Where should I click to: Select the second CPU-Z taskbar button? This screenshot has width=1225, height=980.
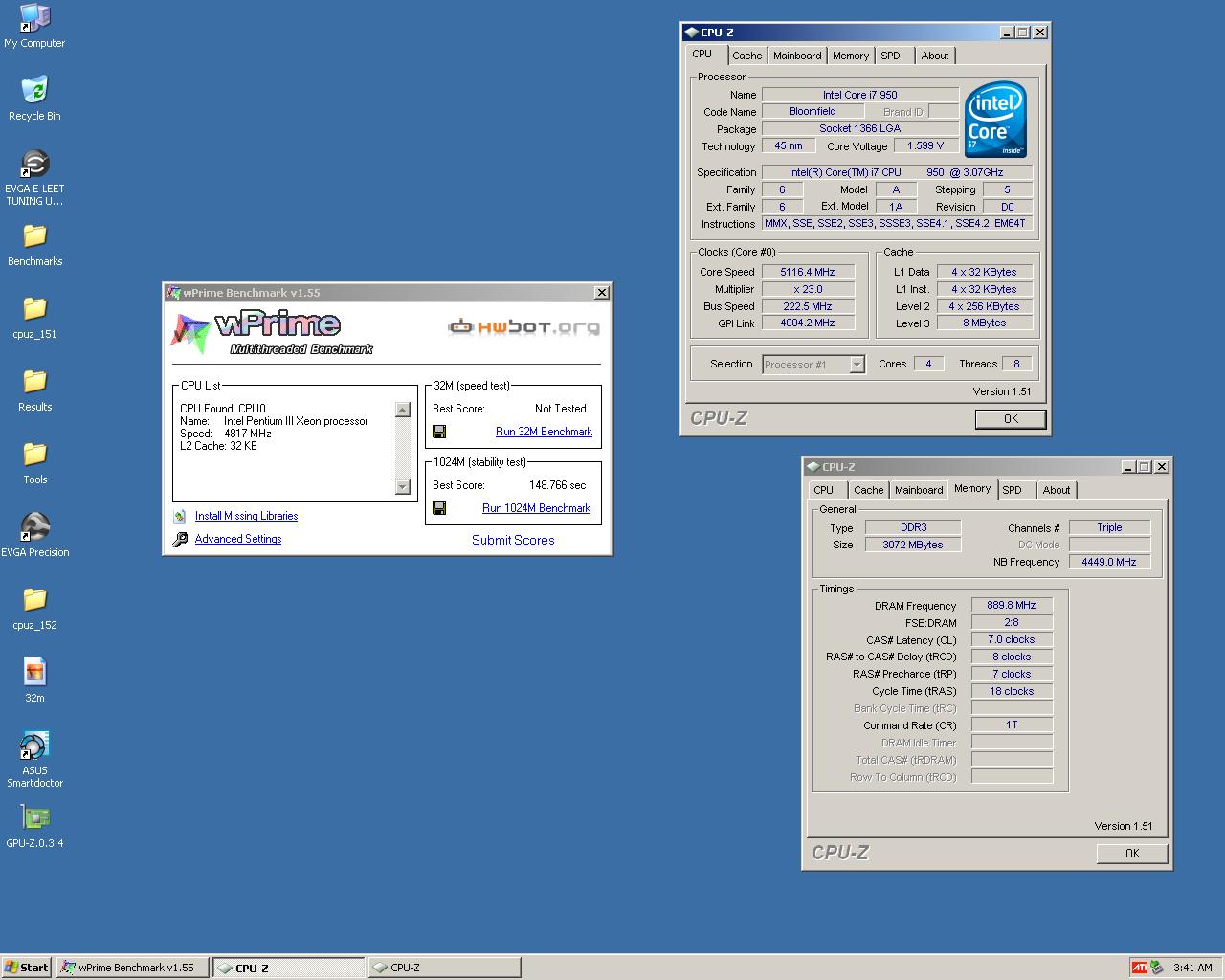[444, 968]
